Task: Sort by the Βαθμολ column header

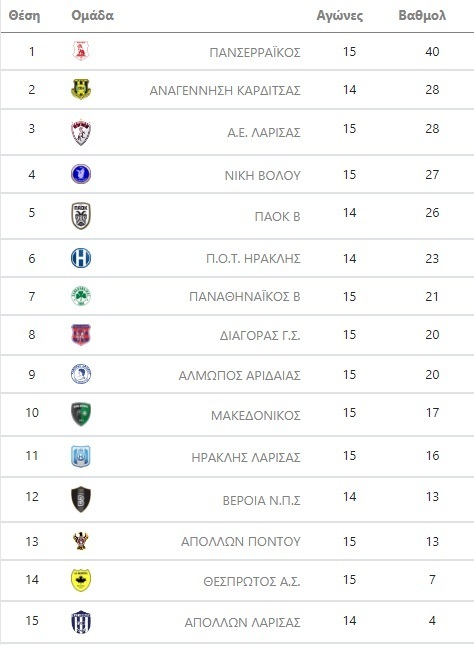Action: (x=422, y=16)
